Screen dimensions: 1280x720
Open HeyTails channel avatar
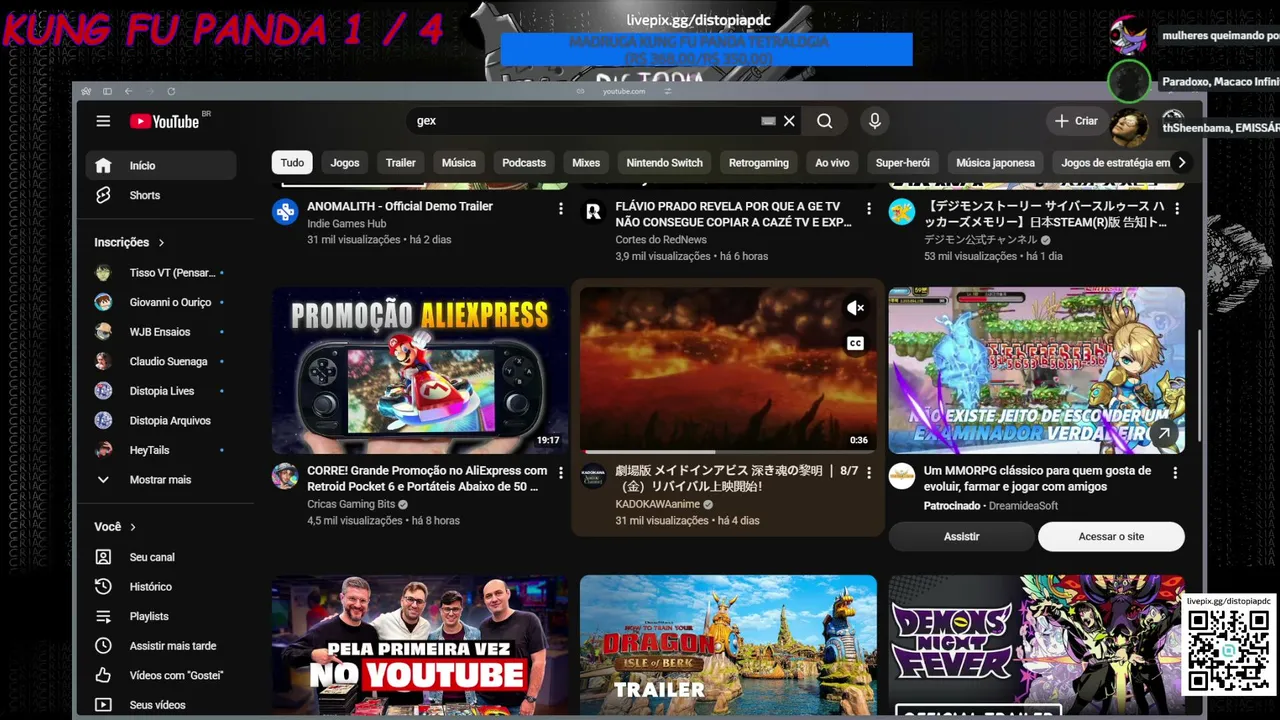(103, 450)
